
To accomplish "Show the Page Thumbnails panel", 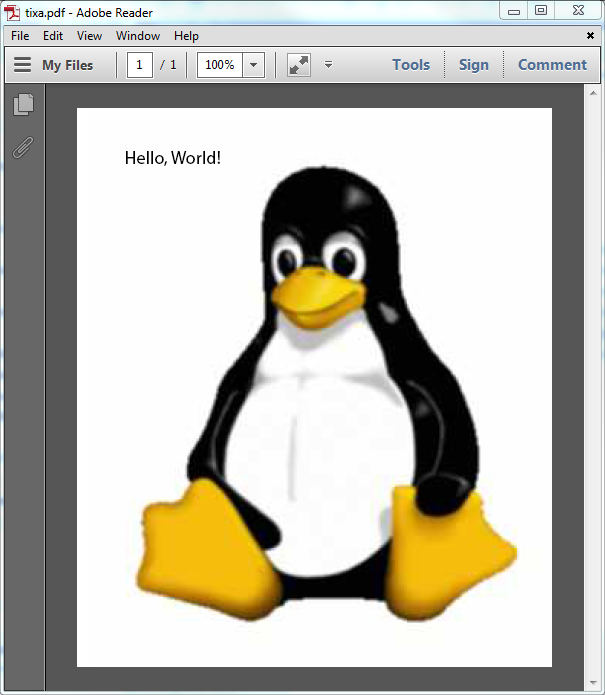I will pos(24,104).
